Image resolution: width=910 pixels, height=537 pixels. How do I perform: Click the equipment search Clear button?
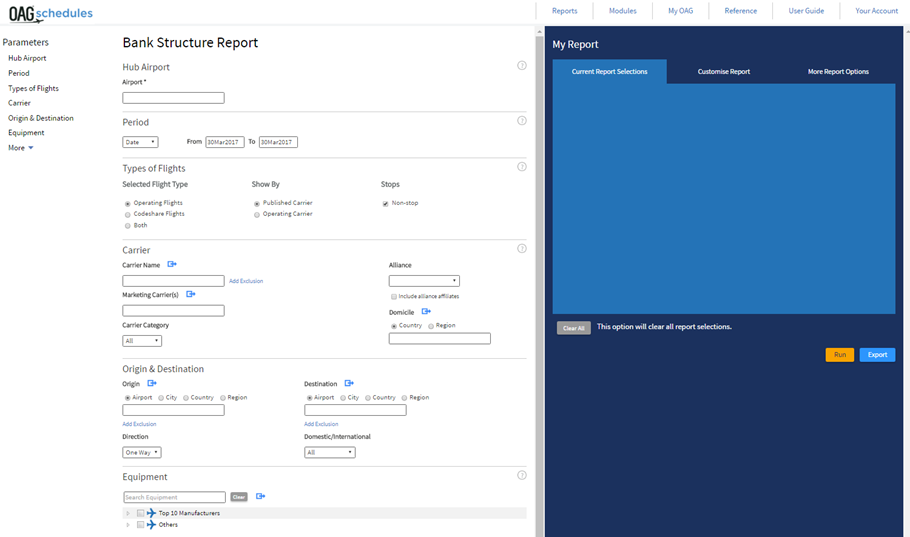[239, 497]
